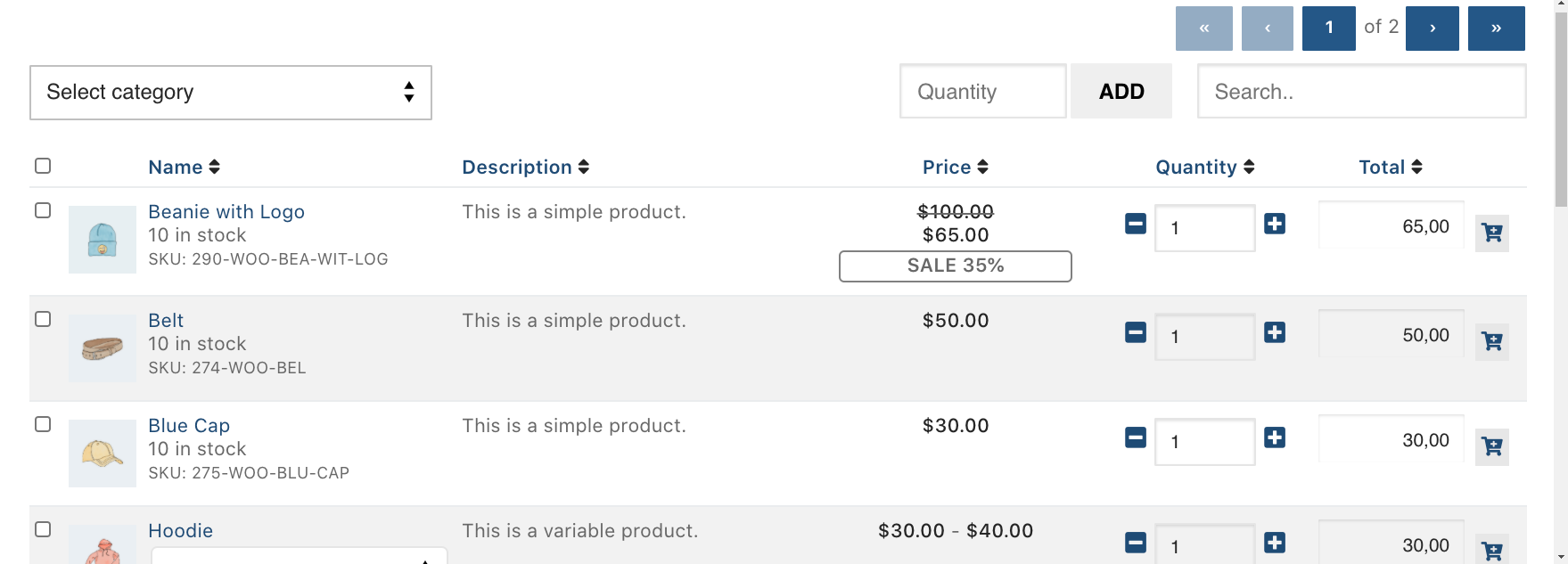The width and height of the screenshot is (1568, 564).
Task: Tick the checkbox for Beanie with Logo
Action: click(x=42, y=210)
